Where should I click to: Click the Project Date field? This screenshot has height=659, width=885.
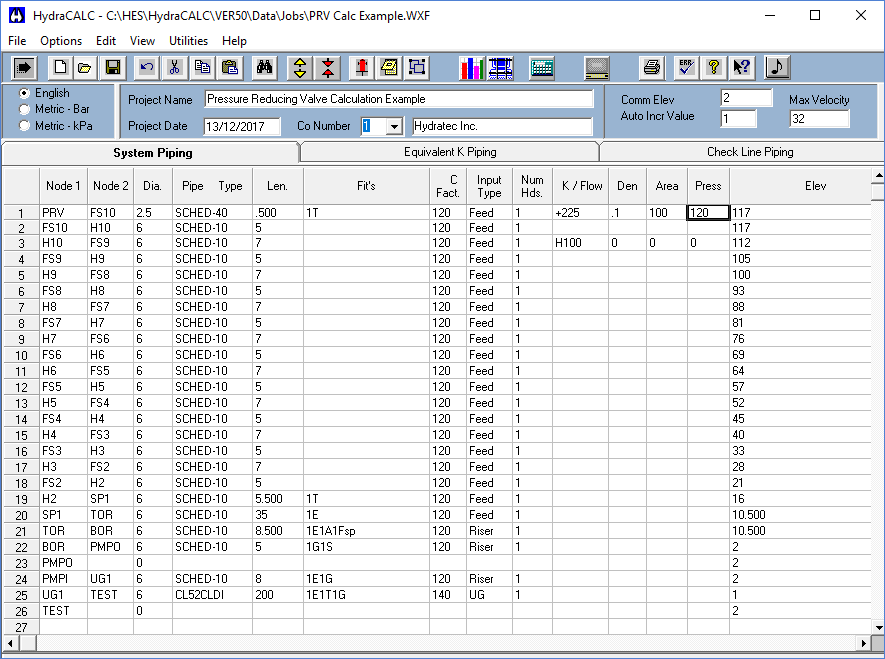(242, 126)
